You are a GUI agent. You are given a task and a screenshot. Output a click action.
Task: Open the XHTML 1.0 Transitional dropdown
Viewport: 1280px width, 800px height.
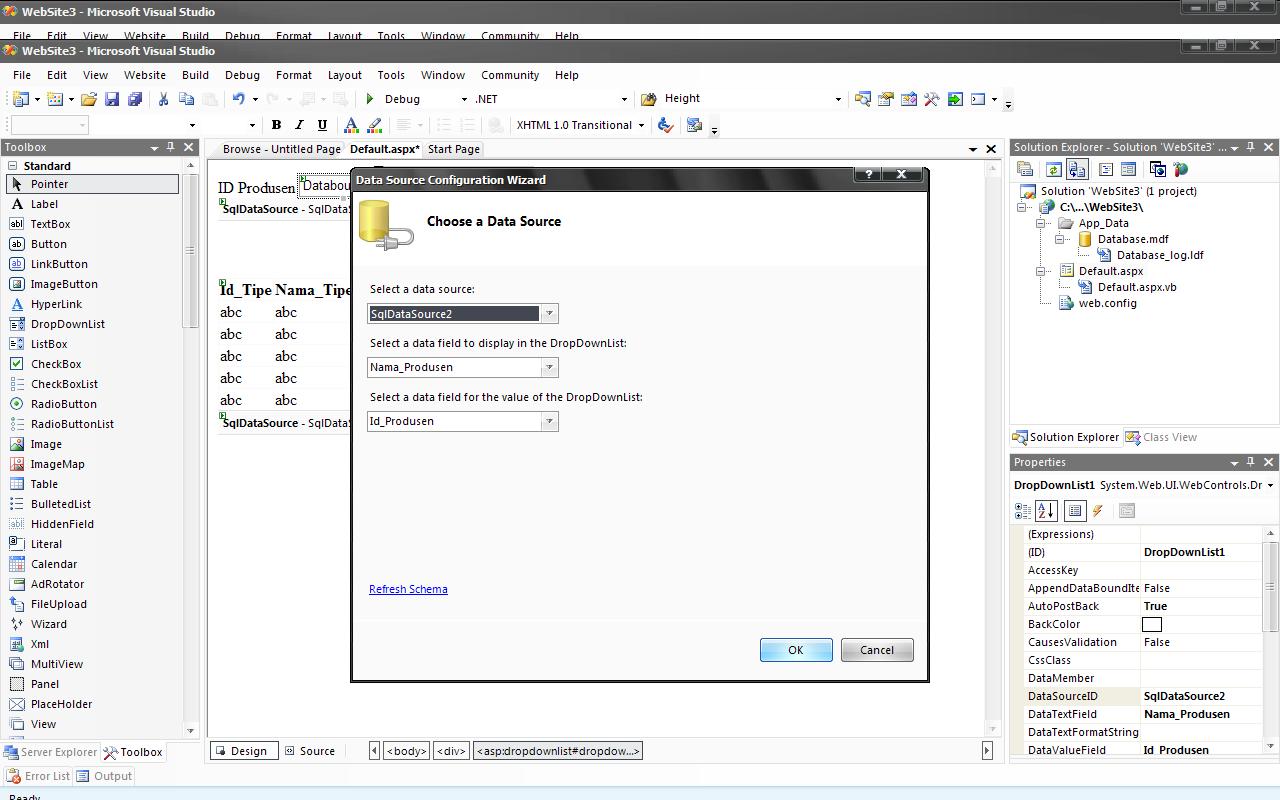(641, 125)
